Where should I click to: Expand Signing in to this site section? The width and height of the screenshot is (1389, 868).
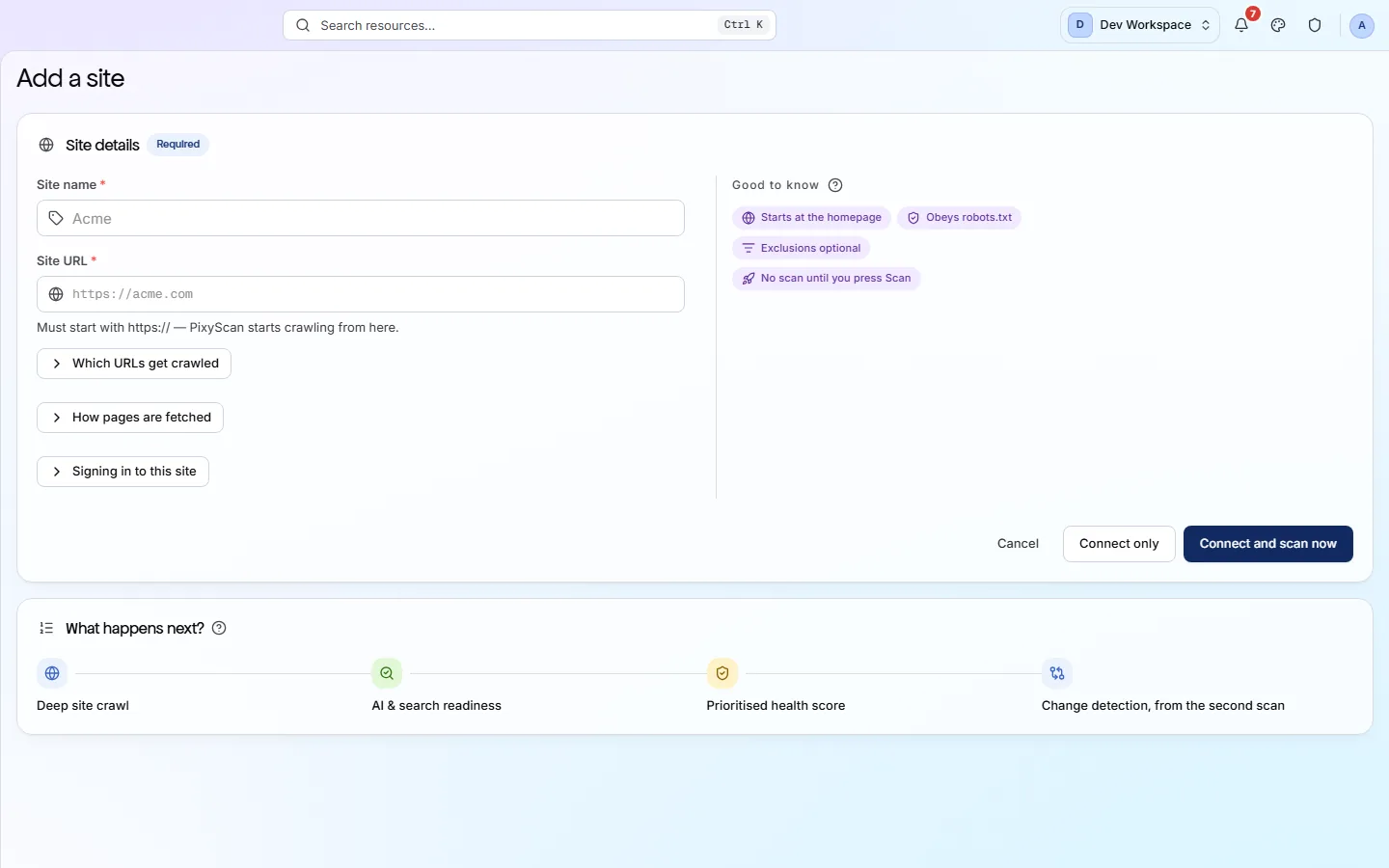(x=123, y=472)
